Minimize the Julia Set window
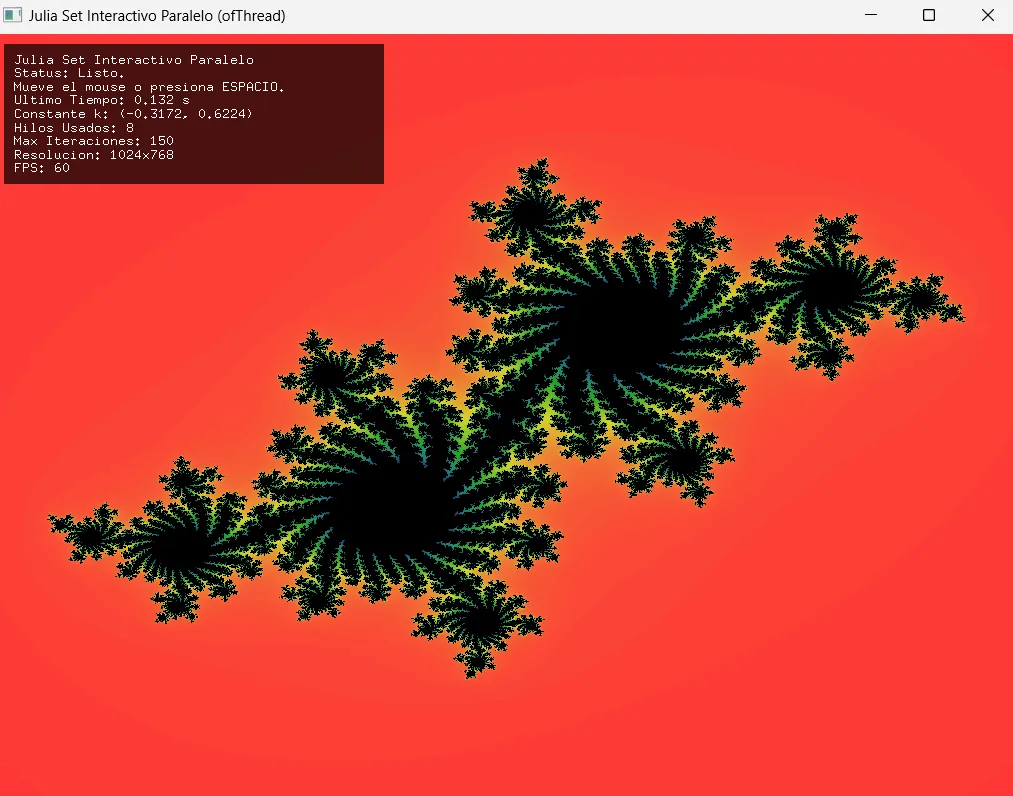 [x=871, y=15]
